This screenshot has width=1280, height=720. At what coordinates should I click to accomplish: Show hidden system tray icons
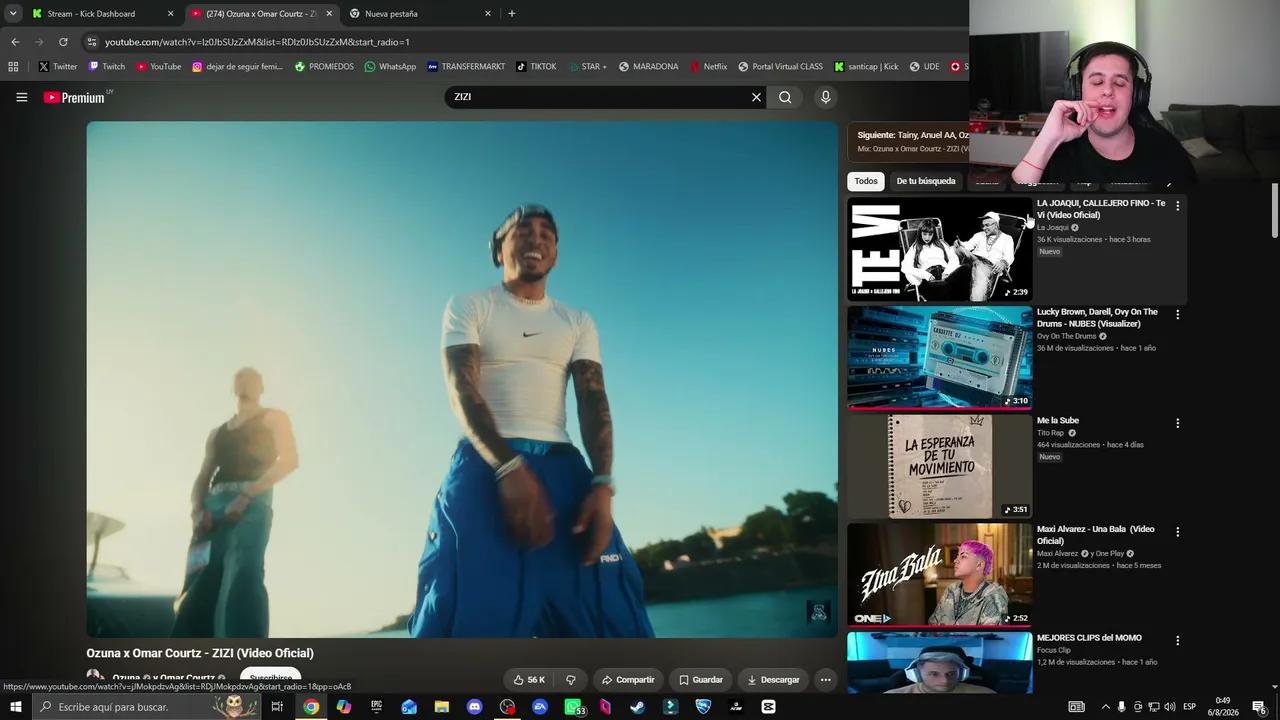[x=1105, y=707]
